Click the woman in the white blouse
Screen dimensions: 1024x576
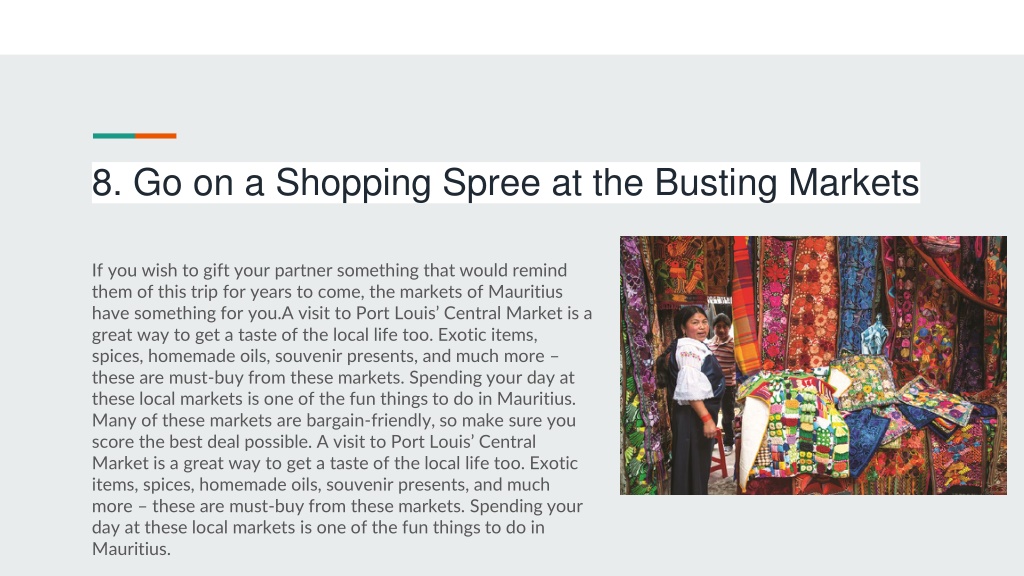pos(694,398)
